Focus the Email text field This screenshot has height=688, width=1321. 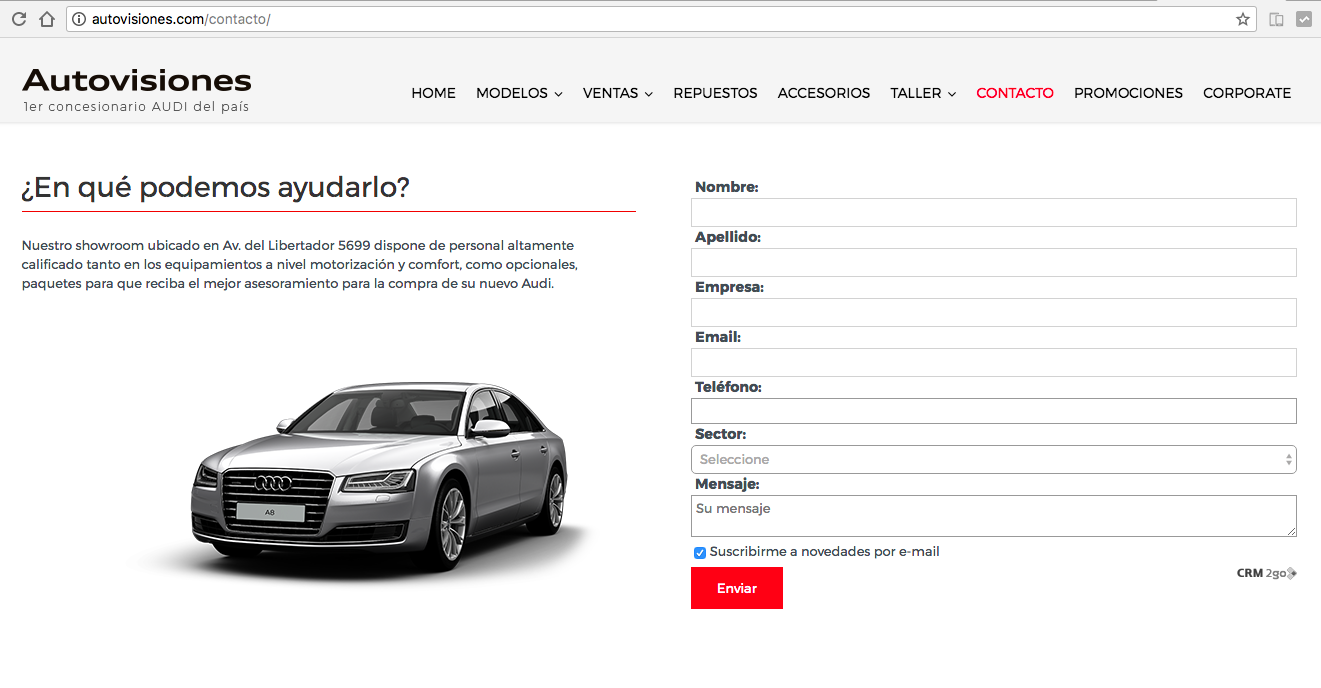994,362
